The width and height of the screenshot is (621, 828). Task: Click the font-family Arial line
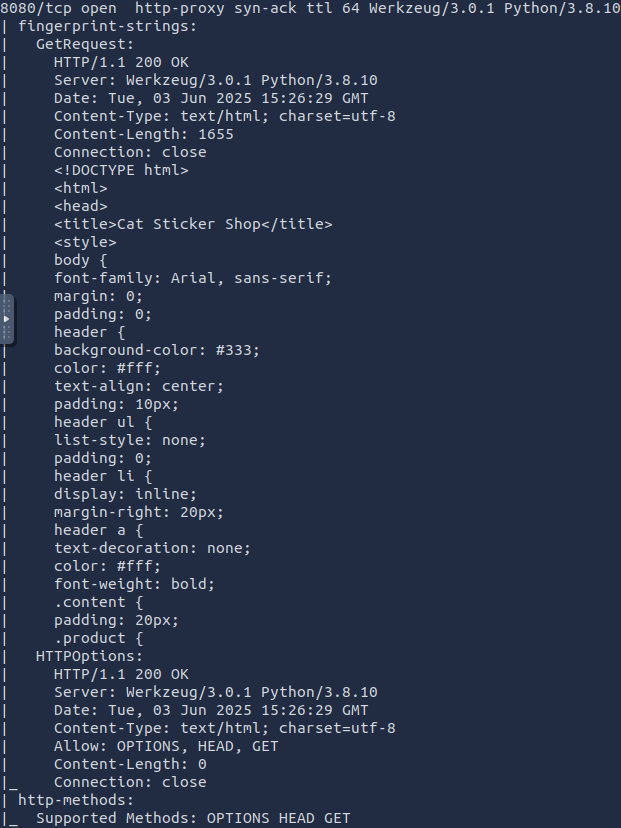pyautogui.click(x=193, y=278)
